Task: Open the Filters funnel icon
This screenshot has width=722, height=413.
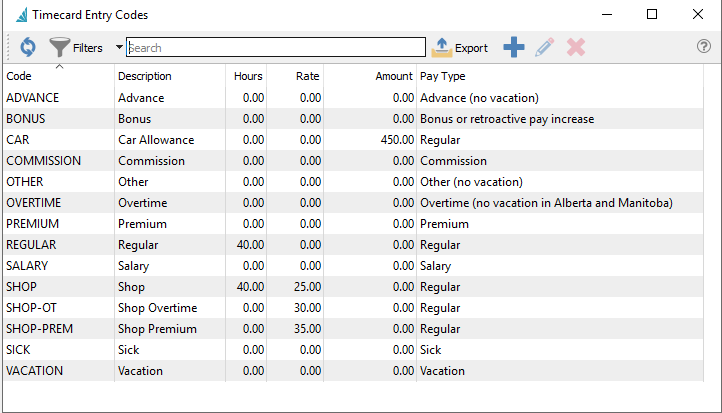Action: click(59, 47)
